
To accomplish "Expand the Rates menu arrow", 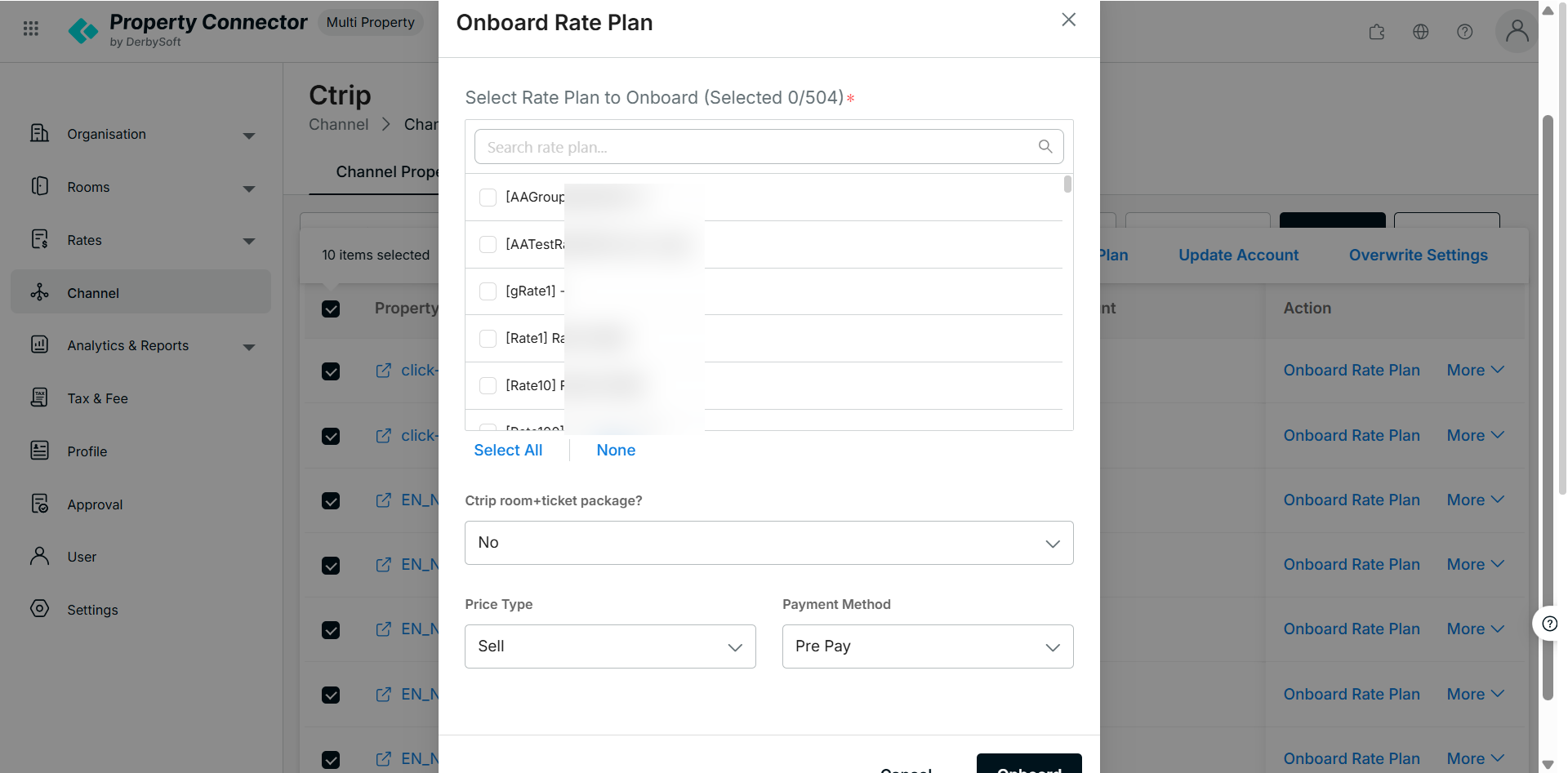I will pyautogui.click(x=249, y=242).
